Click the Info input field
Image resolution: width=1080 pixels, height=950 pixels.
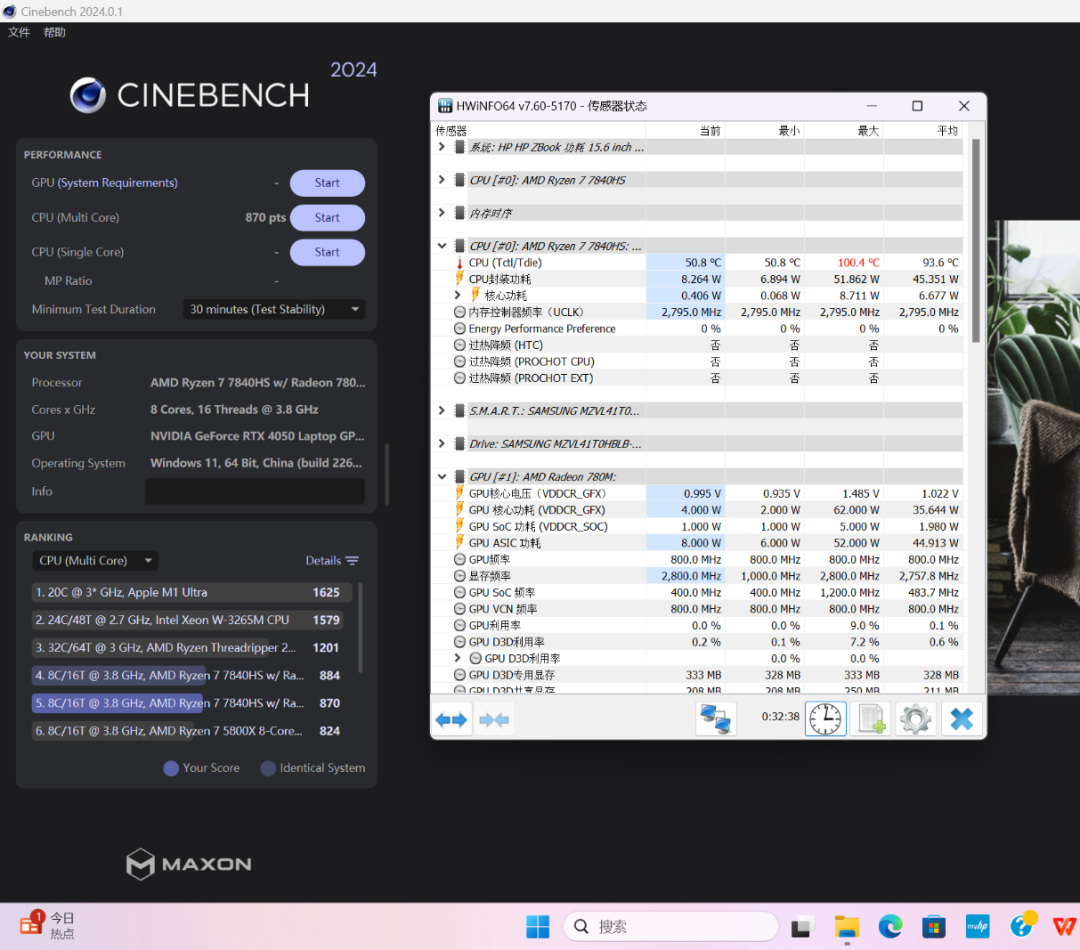coord(255,491)
